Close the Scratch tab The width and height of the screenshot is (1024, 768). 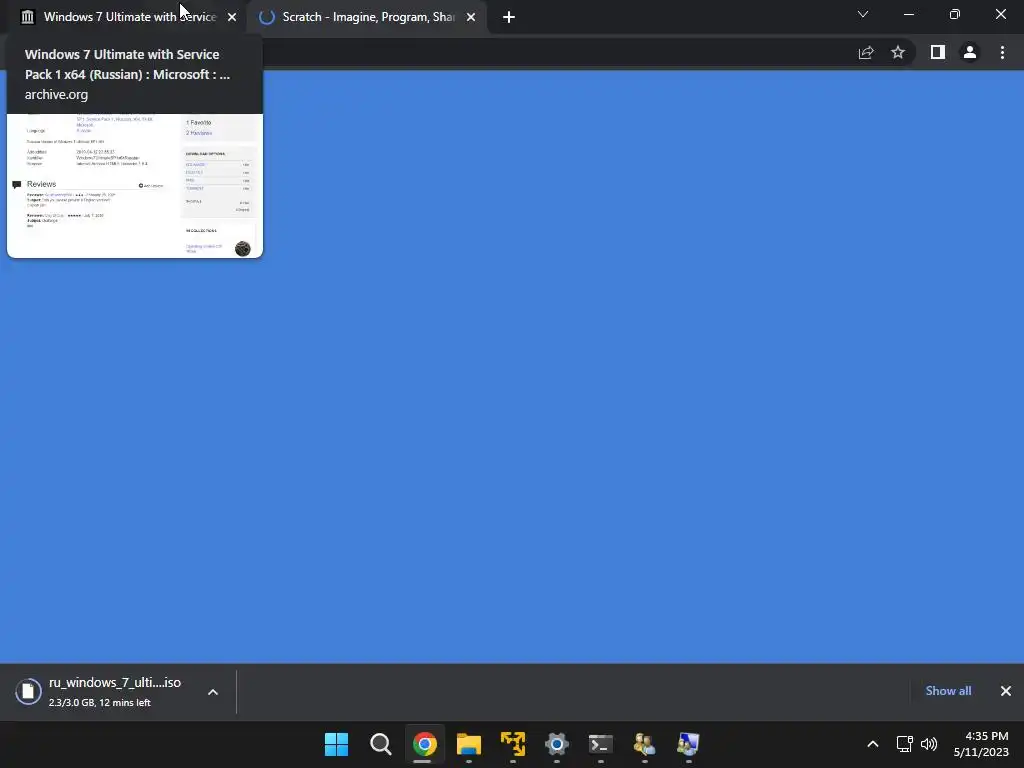[x=471, y=17]
